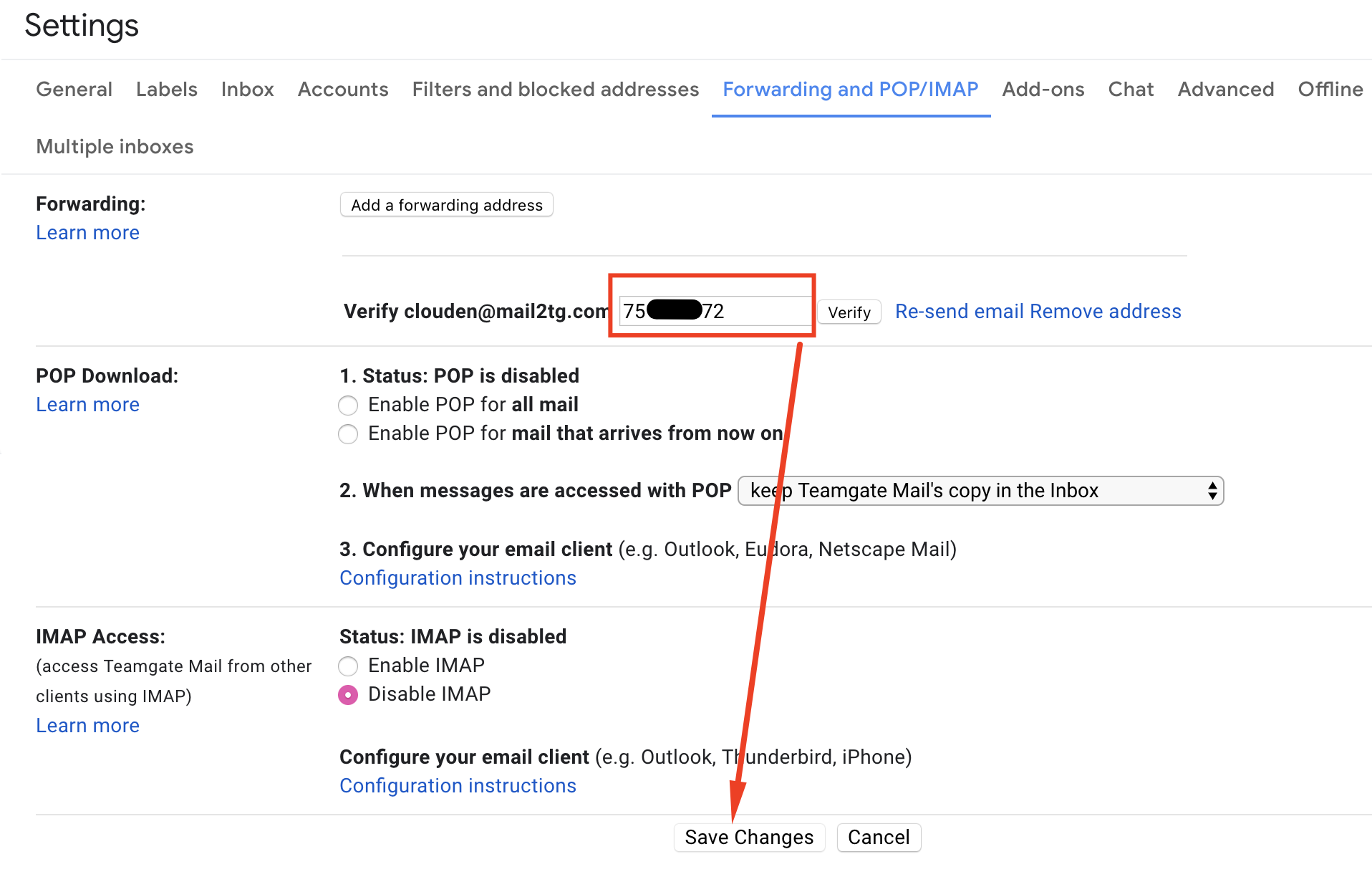Go to the Accounts tab
Viewport: 1372px width, 887px height.
tap(343, 89)
